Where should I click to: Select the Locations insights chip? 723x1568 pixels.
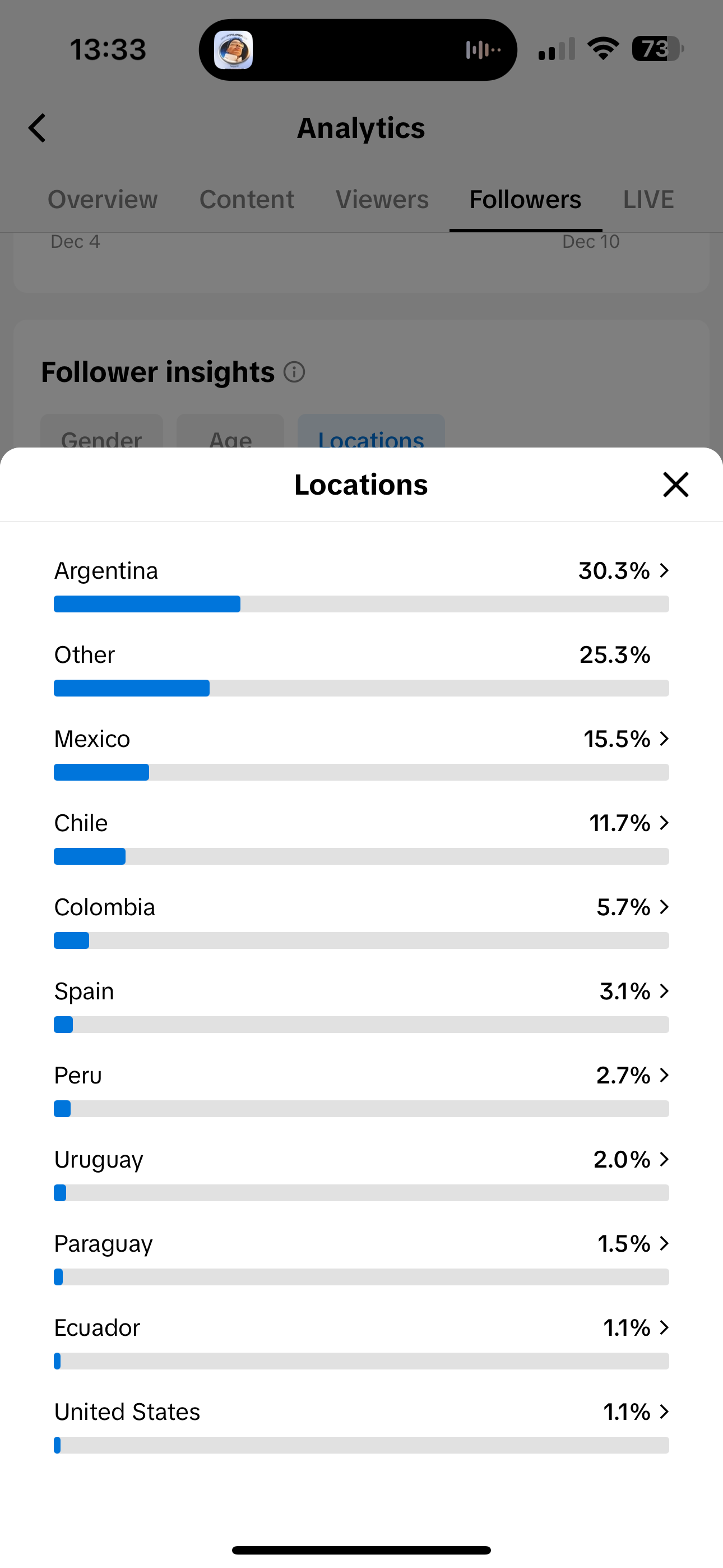click(371, 432)
